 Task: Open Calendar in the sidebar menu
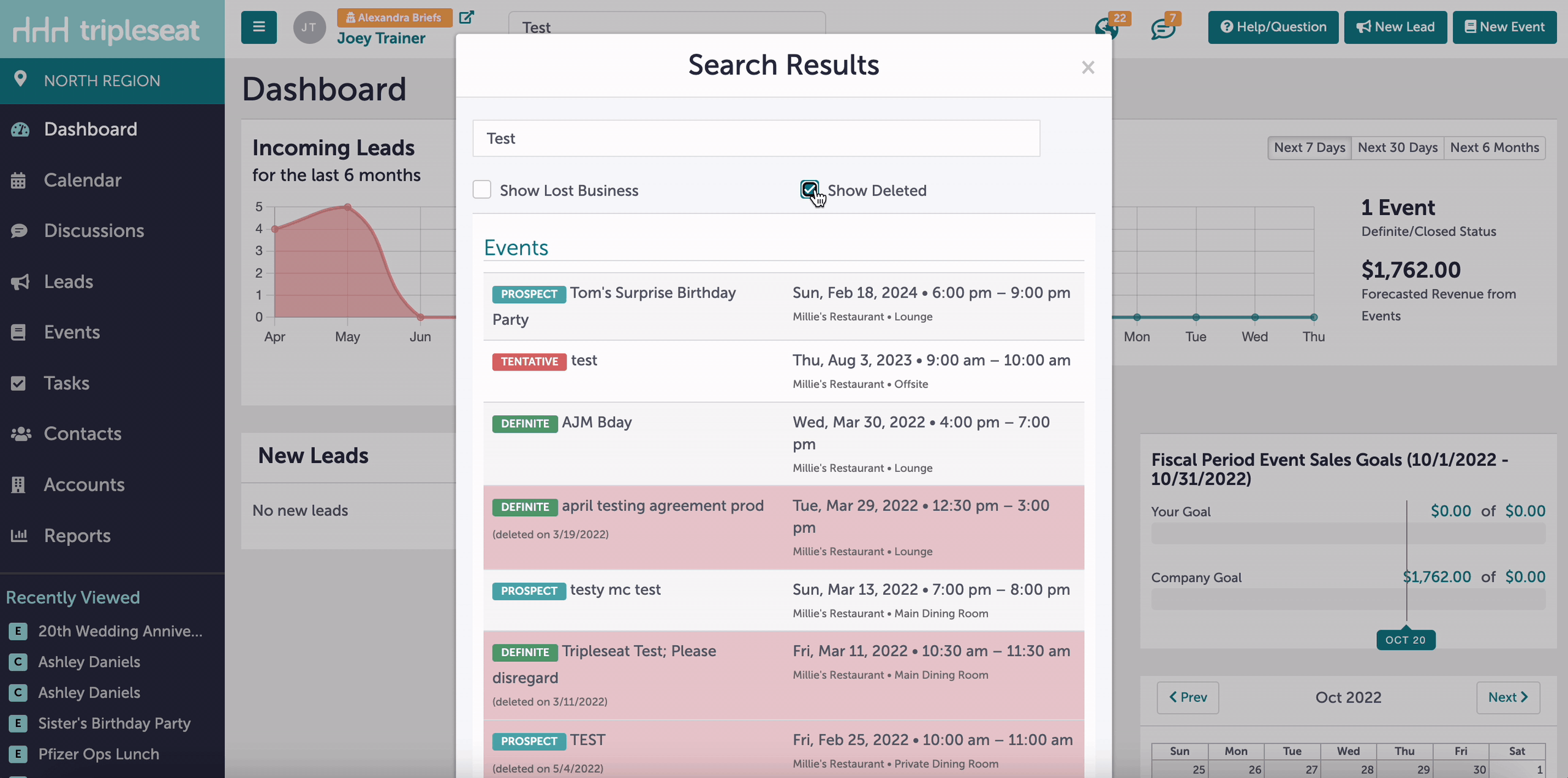pyautogui.click(x=83, y=180)
